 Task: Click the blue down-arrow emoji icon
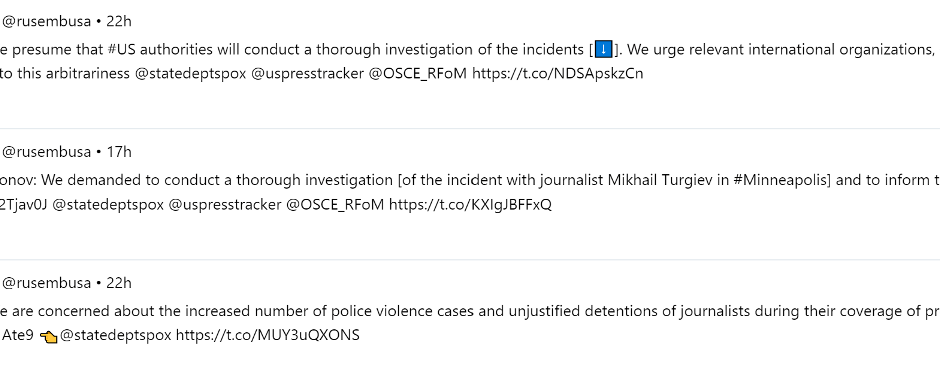(x=603, y=49)
